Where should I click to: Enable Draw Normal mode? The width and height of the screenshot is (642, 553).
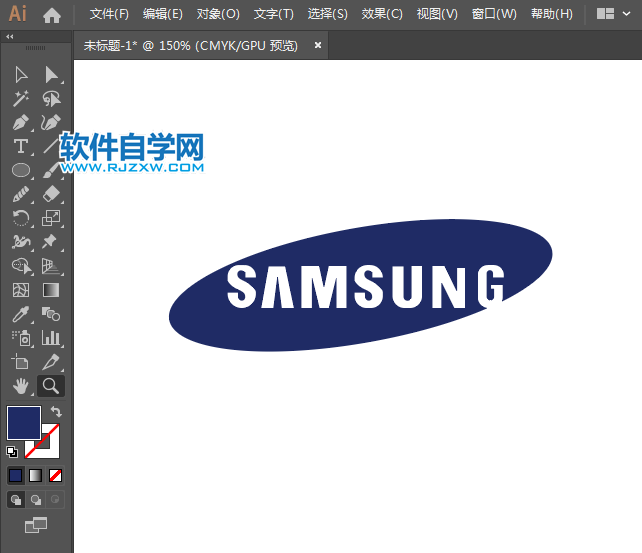(16, 499)
